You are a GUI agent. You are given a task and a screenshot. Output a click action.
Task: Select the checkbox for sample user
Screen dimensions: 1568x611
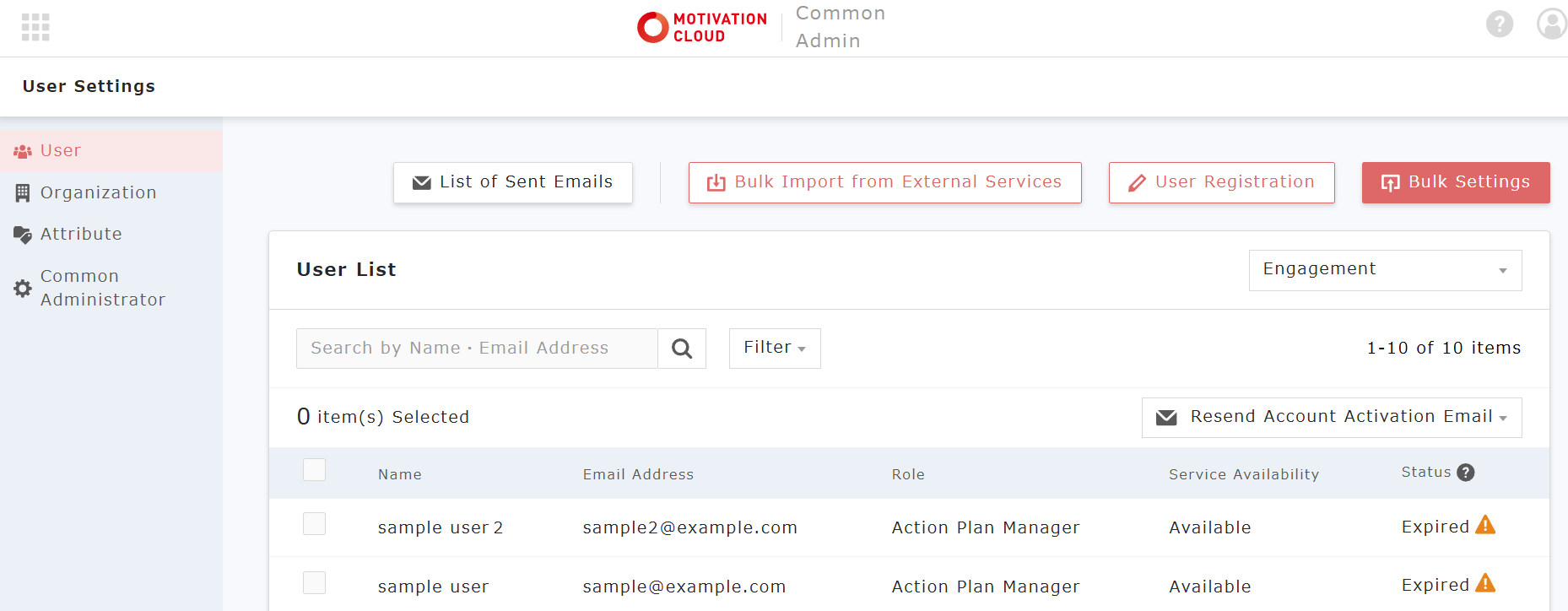point(314,583)
